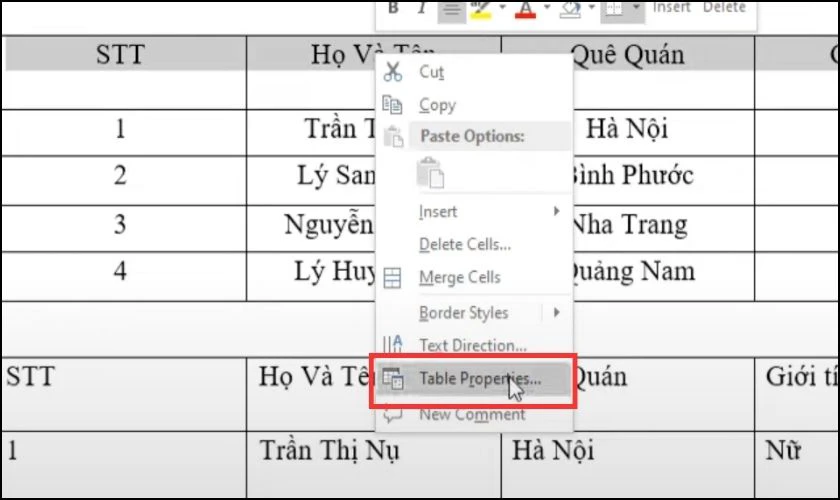This screenshot has height=500, width=840.
Task: Open the Insert submenu
Action: tap(474, 212)
